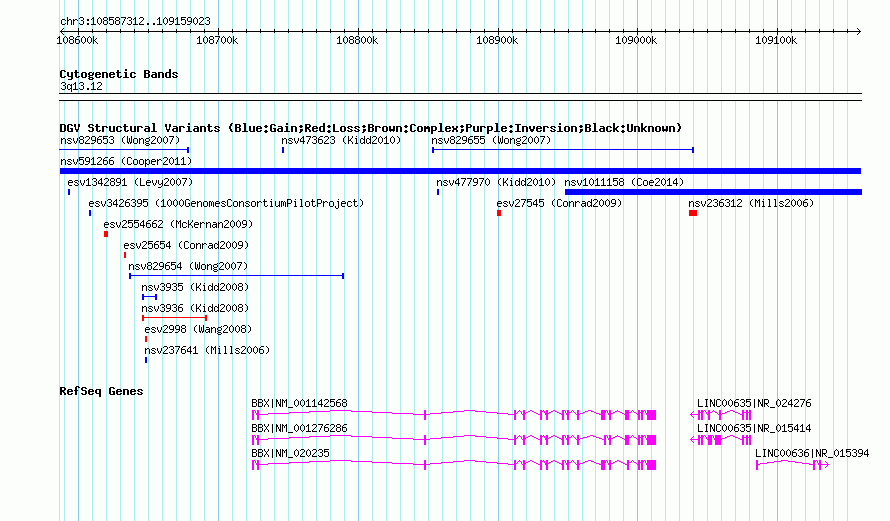Open the nsv3936 (Kidd2008) label
Screen dimensions: 890x521
[x=195, y=308]
